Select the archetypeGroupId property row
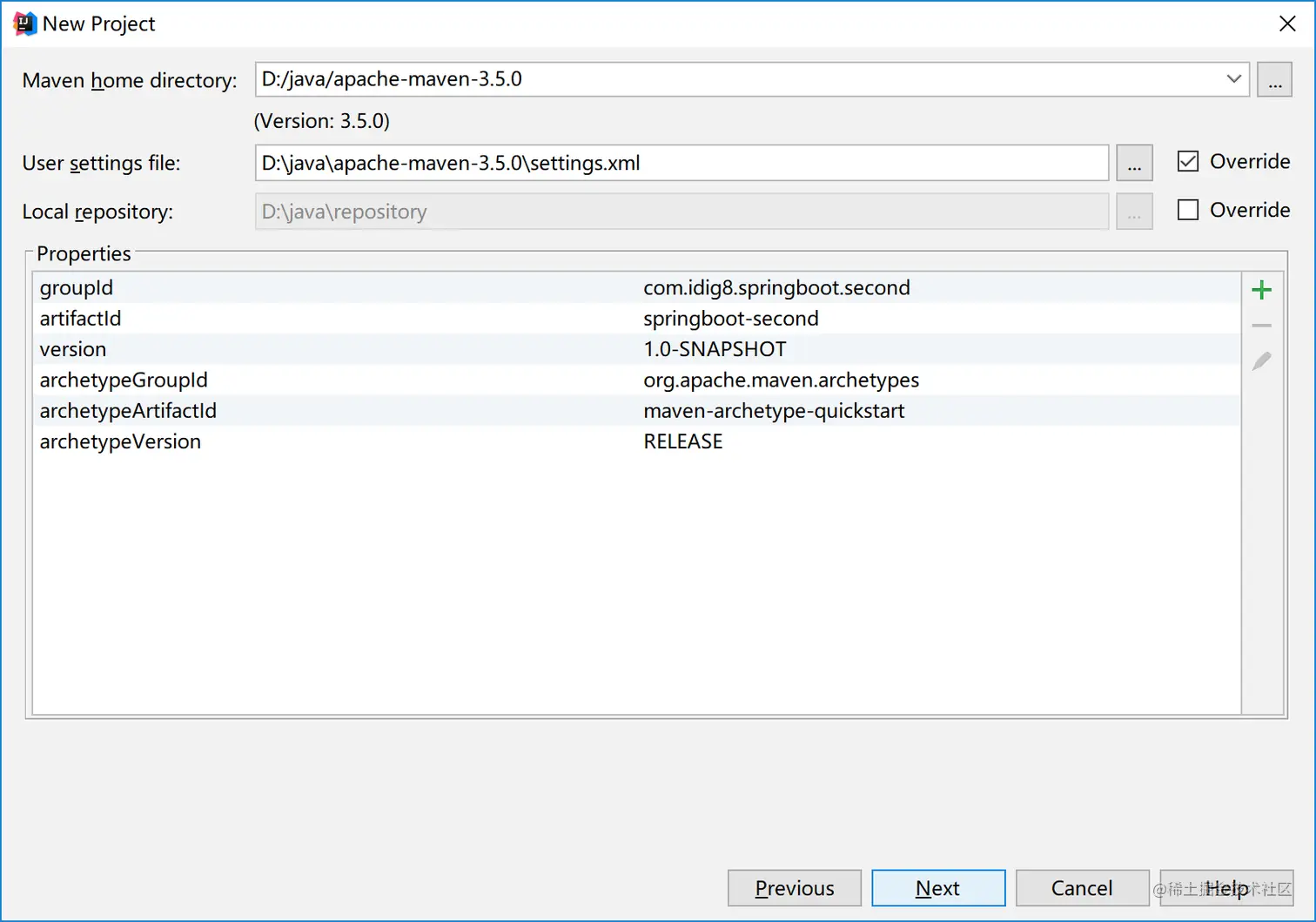The height and width of the screenshot is (922, 1316). [636, 380]
